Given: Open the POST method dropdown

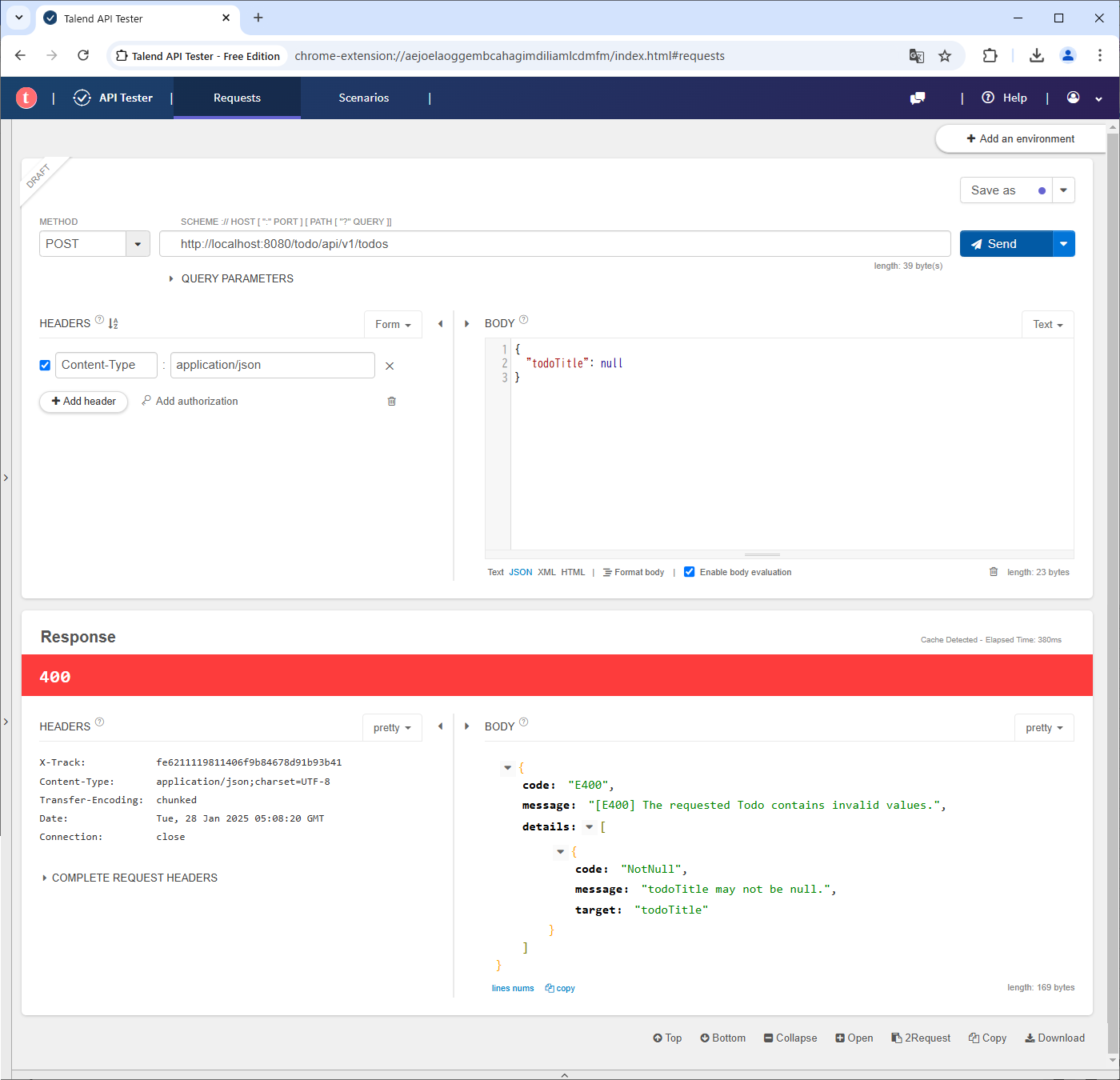Looking at the screenshot, I should 138,244.
